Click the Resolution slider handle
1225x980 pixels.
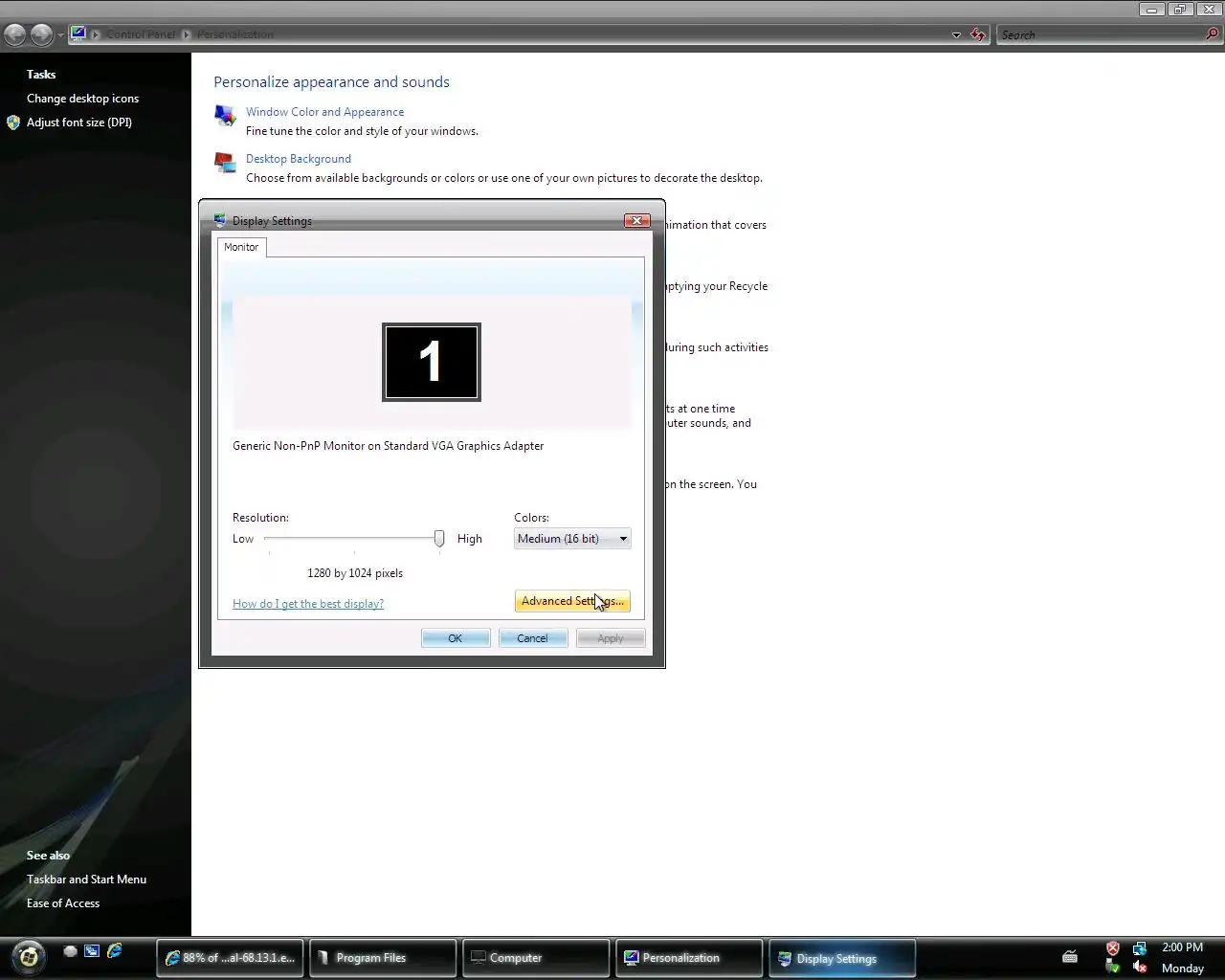(439, 539)
